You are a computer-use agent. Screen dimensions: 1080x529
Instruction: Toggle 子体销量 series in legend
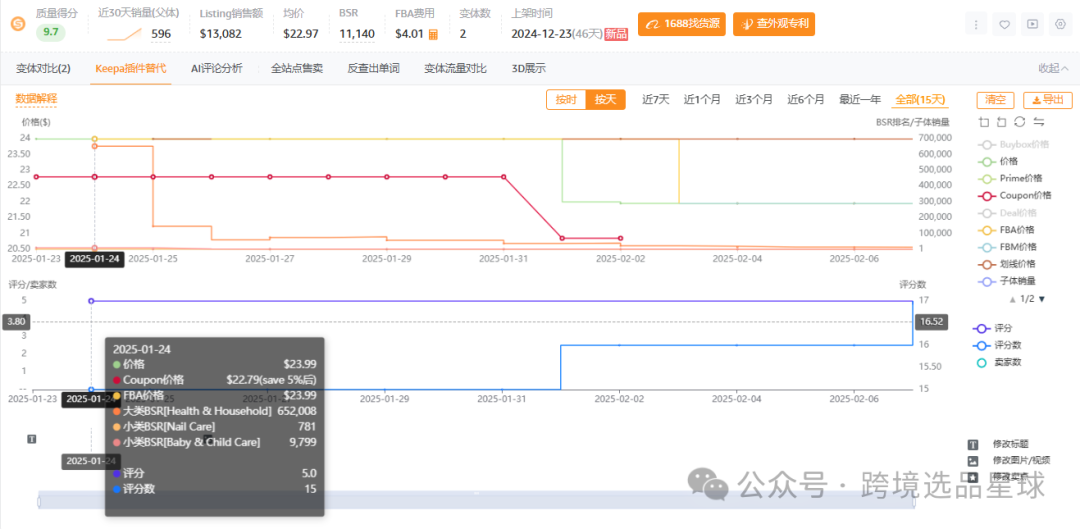1006,281
